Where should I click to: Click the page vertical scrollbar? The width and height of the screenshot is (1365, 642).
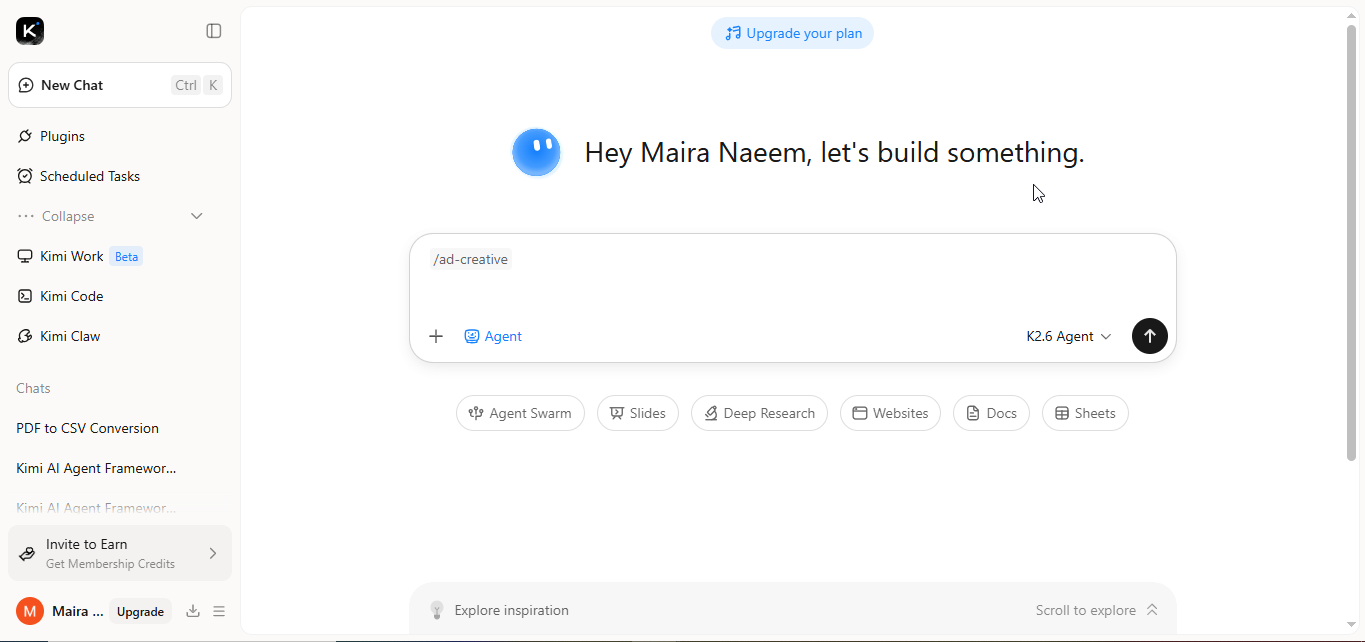click(1352, 243)
